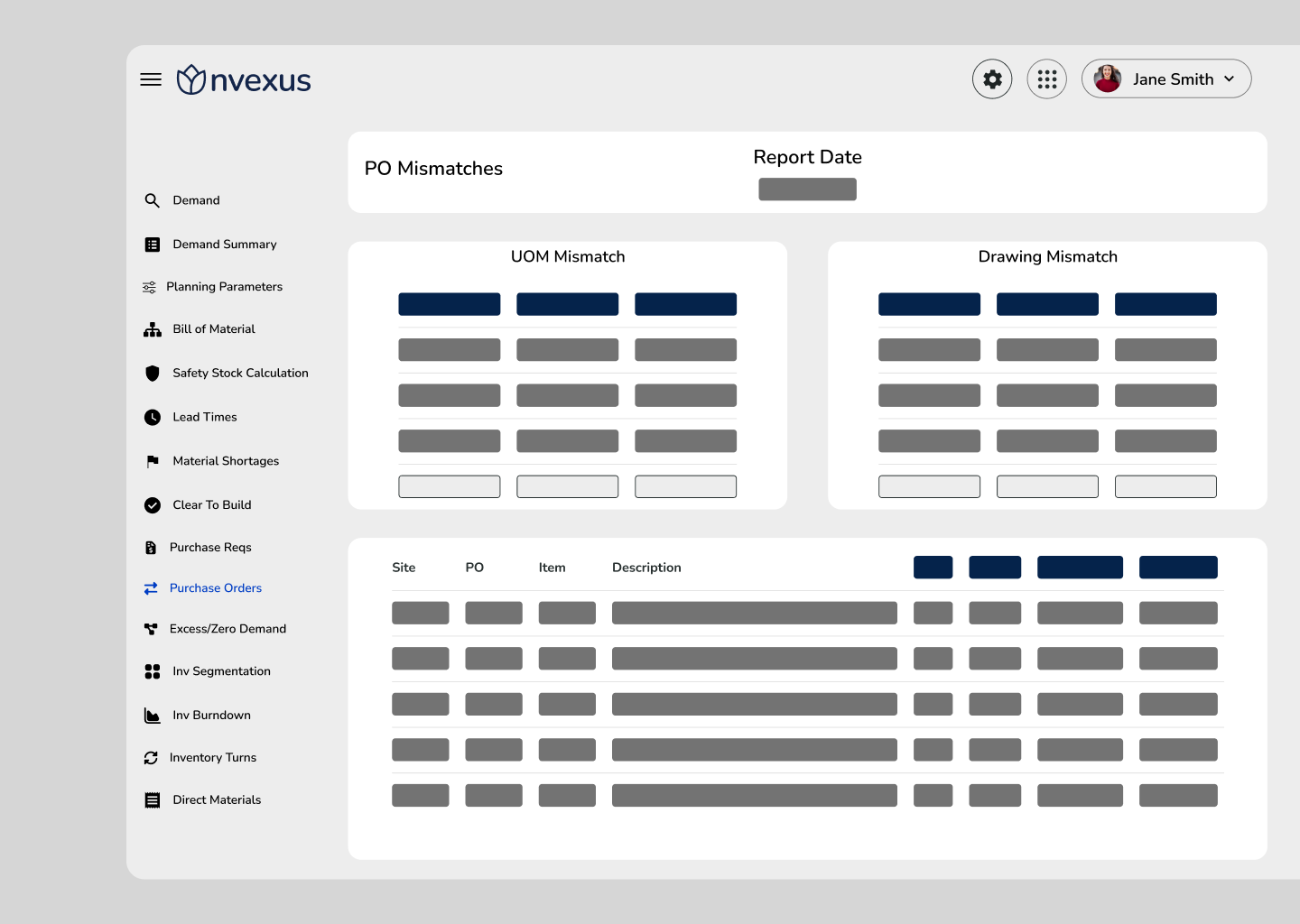Click the Safety Stock shield icon
The width and height of the screenshot is (1300, 924).
coord(153,373)
